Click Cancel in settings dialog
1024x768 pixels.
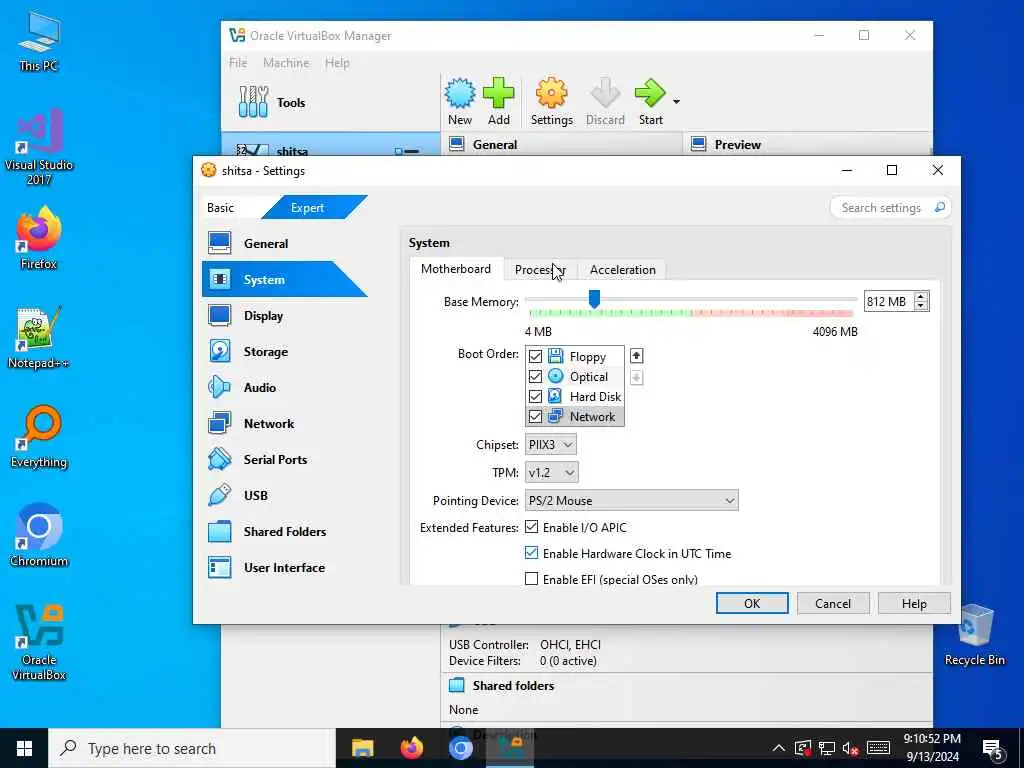click(833, 603)
